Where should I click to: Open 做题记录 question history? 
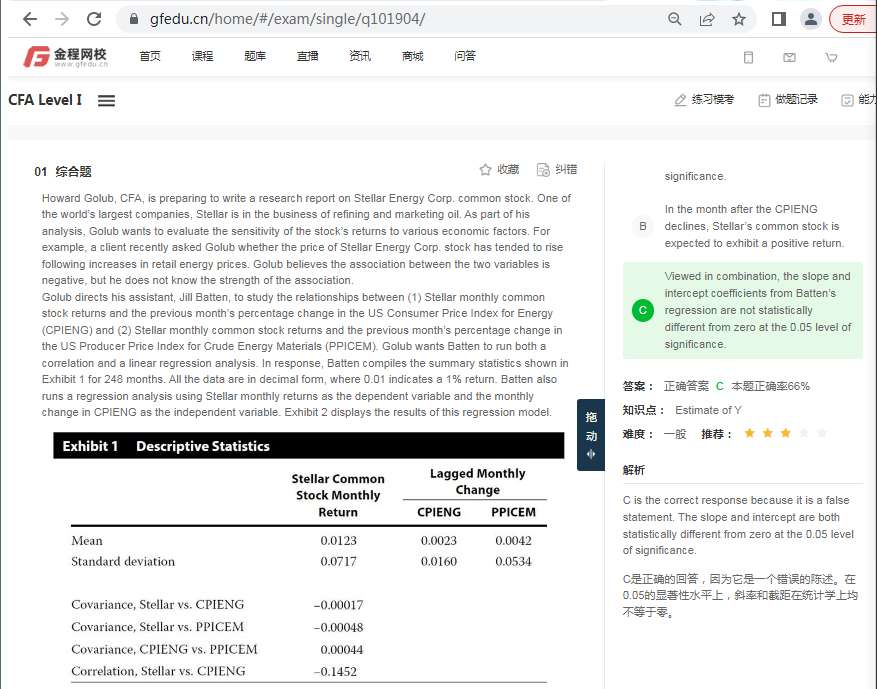[x=788, y=100]
